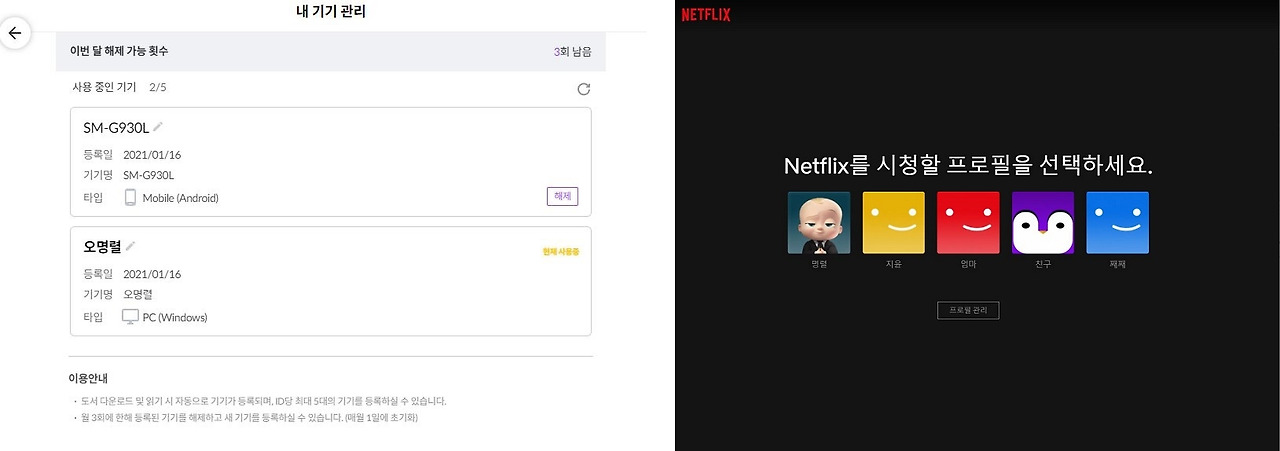Click the 지윤 profile name label
This screenshot has height=451, width=1280.
click(893, 264)
